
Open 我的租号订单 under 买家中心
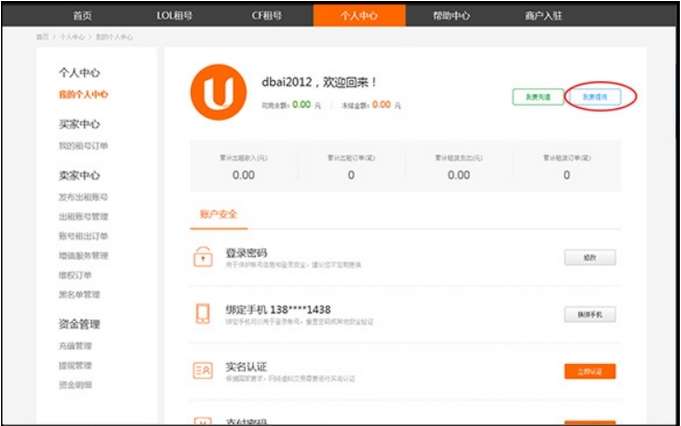tap(83, 145)
